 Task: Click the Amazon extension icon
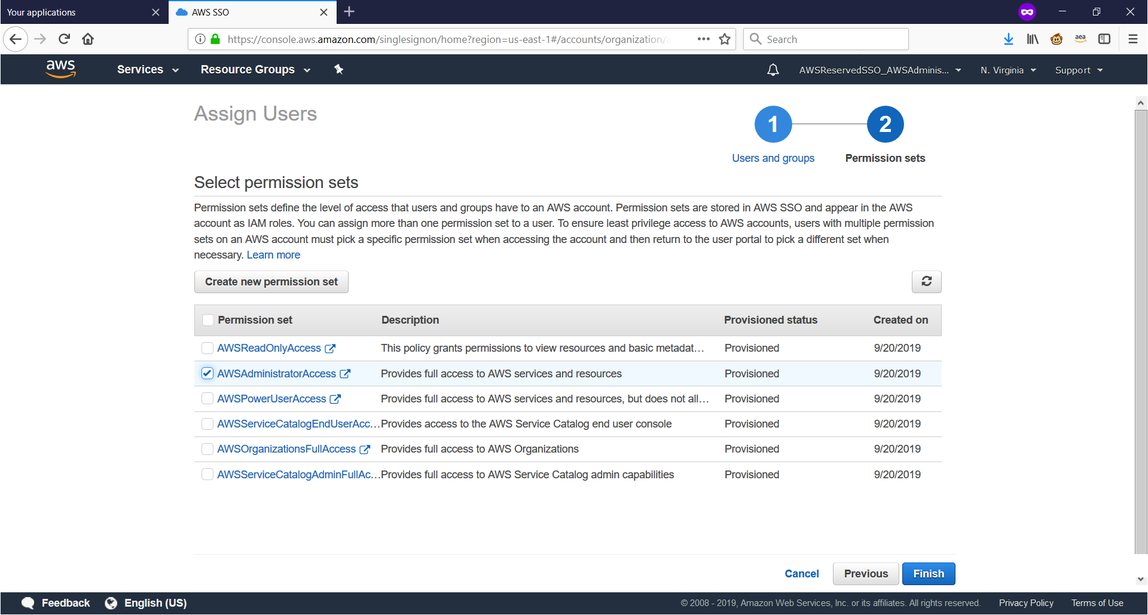[x=1081, y=40]
